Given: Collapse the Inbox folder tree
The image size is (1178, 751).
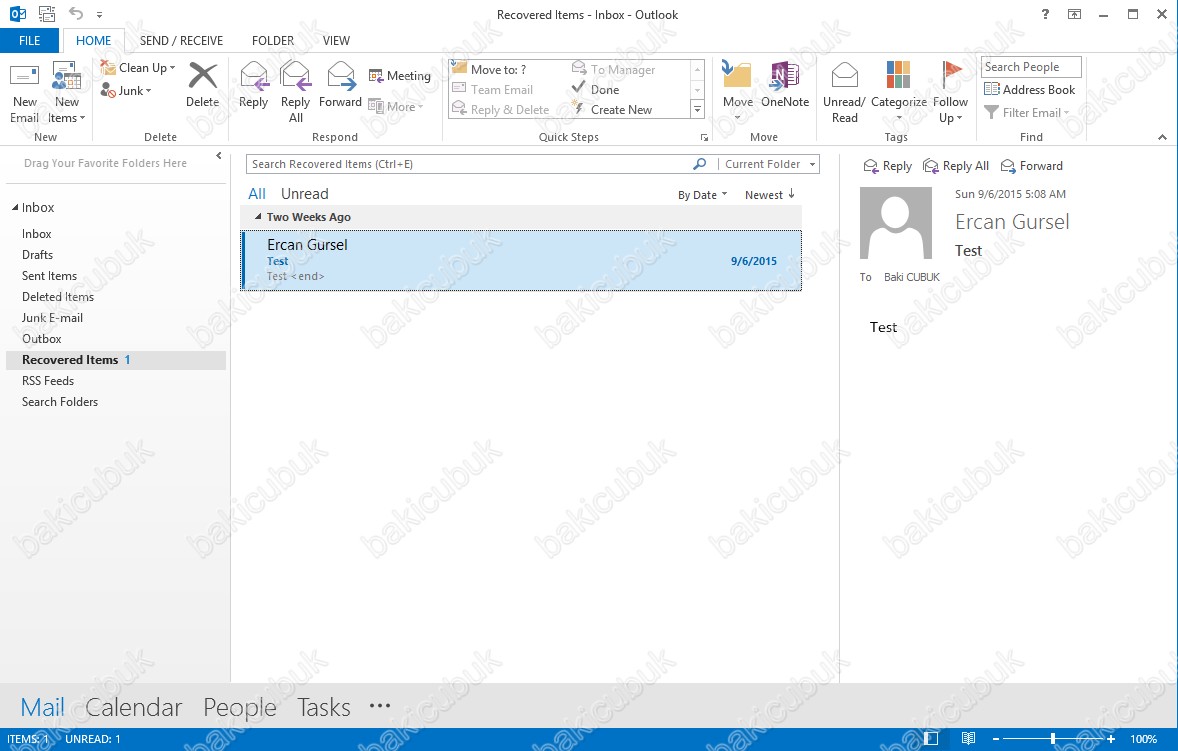Looking at the screenshot, I should click(15, 207).
